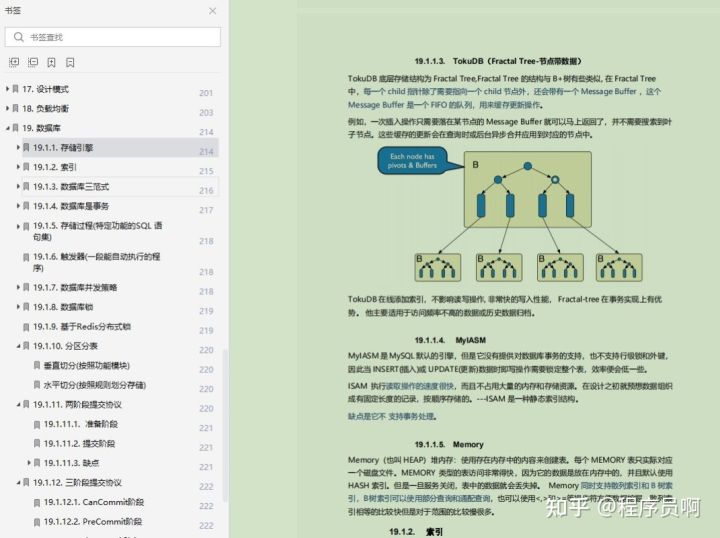
Task: Select bookmark 19.1.11.2. 提交阶段
Action: click(x=79, y=443)
